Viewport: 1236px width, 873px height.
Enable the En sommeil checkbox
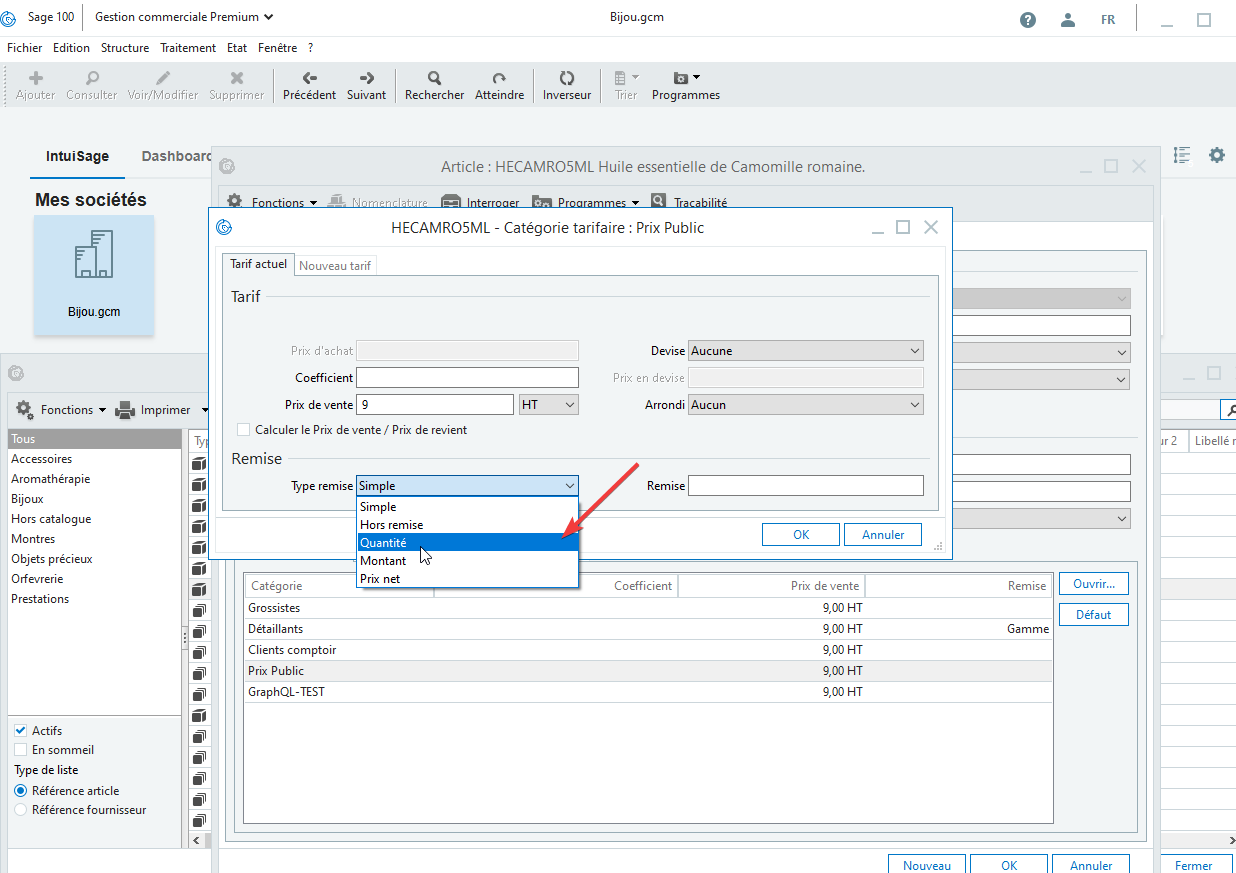coord(20,749)
